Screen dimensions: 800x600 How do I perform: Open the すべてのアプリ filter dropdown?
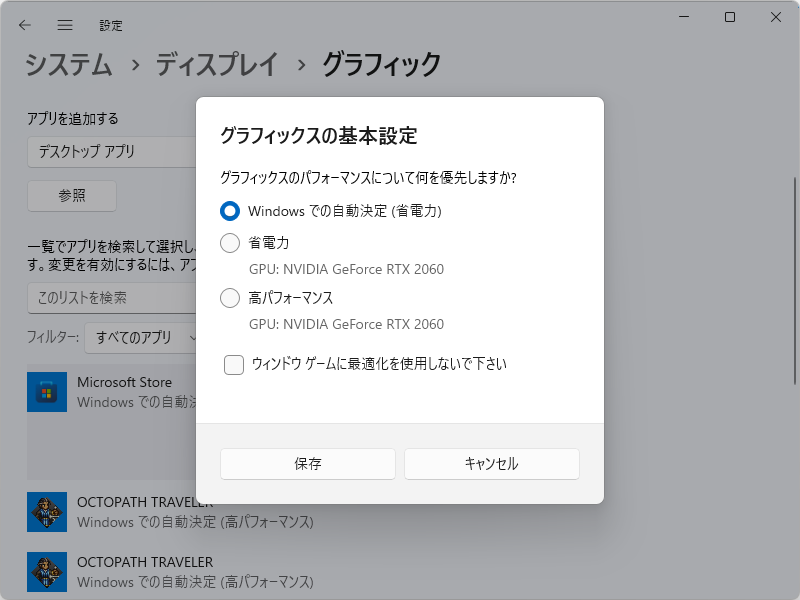click(x=140, y=338)
